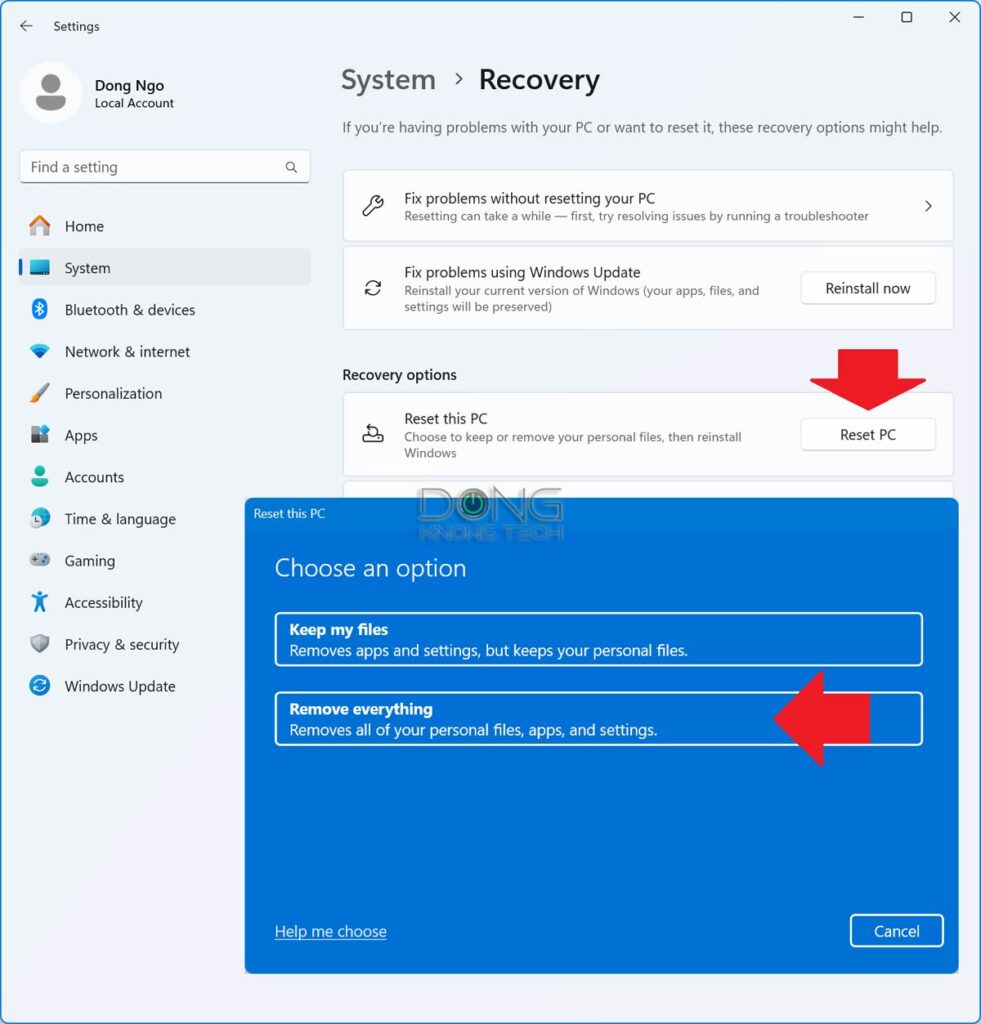
Task: Click the wrench troubleshooter icon
Action: tap(373, 206)
